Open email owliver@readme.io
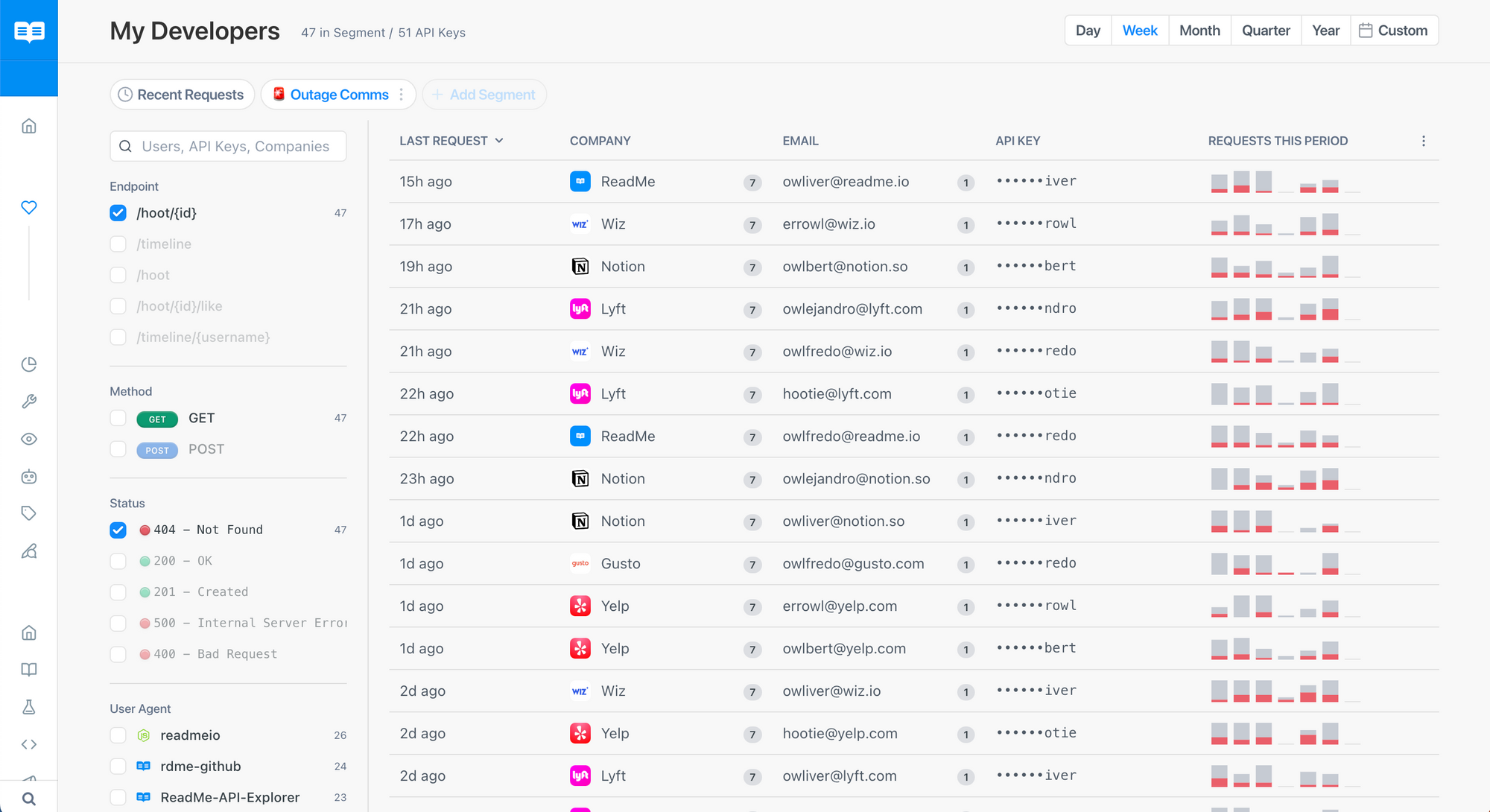The height and width of the screenshot is (812, 1490). (x=846, y=182)
